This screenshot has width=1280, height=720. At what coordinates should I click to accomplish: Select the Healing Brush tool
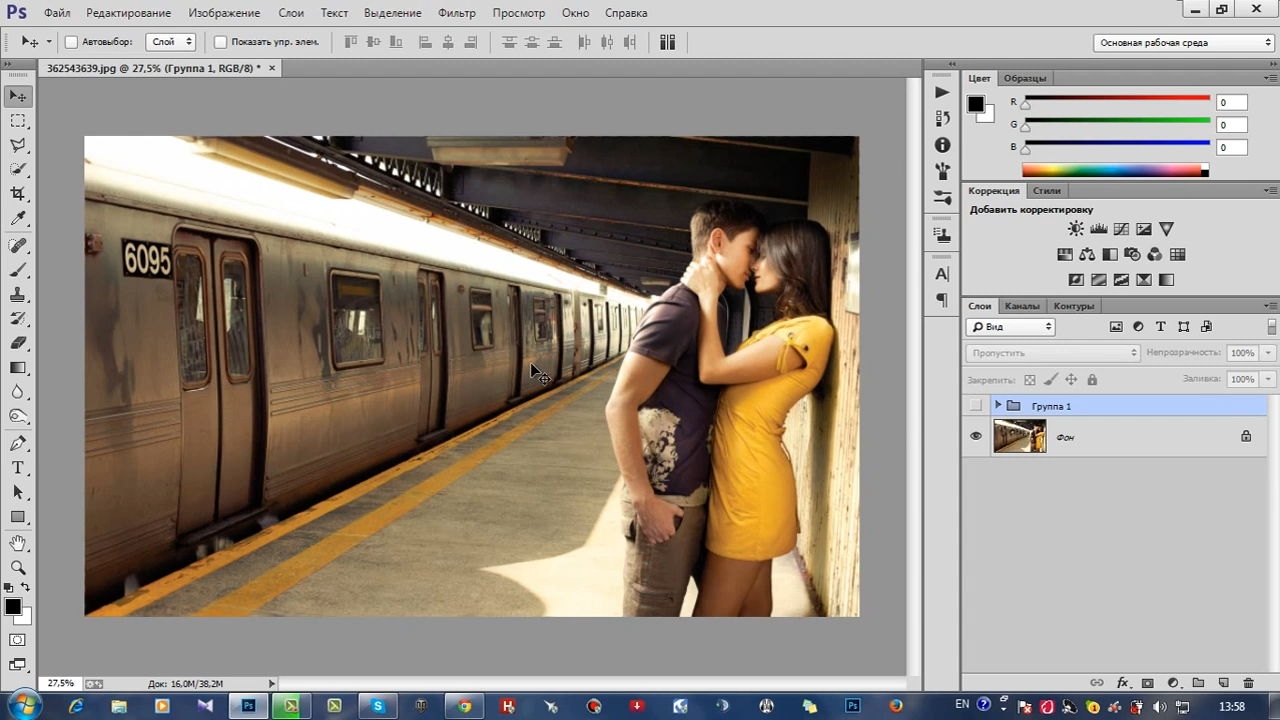(18, 246)
